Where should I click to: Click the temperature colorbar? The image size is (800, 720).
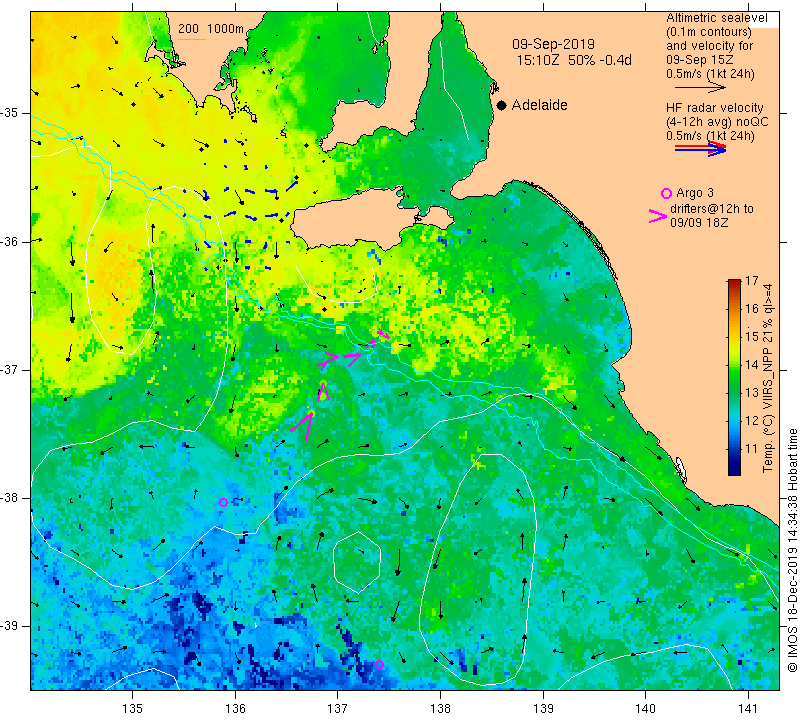point(734,377)
